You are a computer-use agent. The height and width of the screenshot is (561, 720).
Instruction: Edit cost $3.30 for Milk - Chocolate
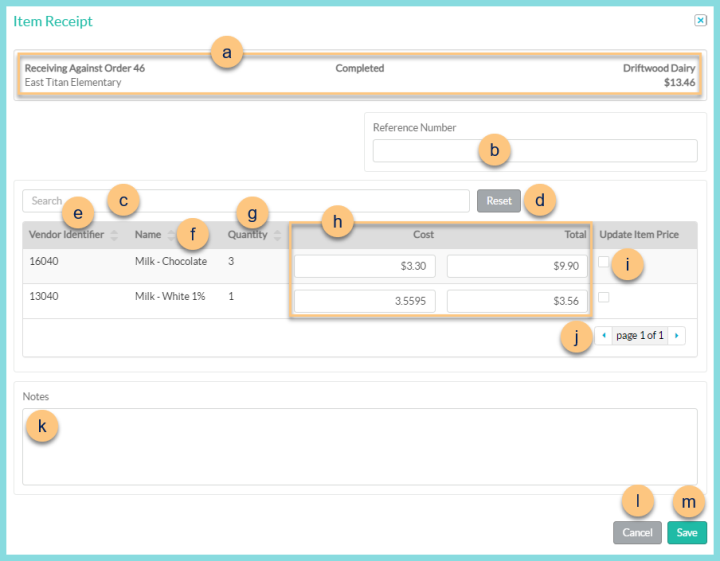[x=365, y=266]
